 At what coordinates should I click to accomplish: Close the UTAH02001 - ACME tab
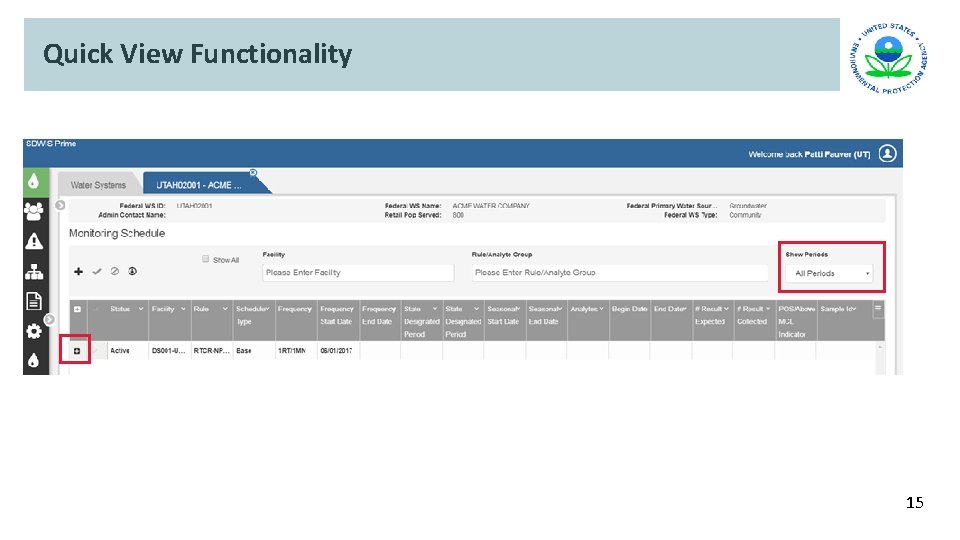(253, 173)
